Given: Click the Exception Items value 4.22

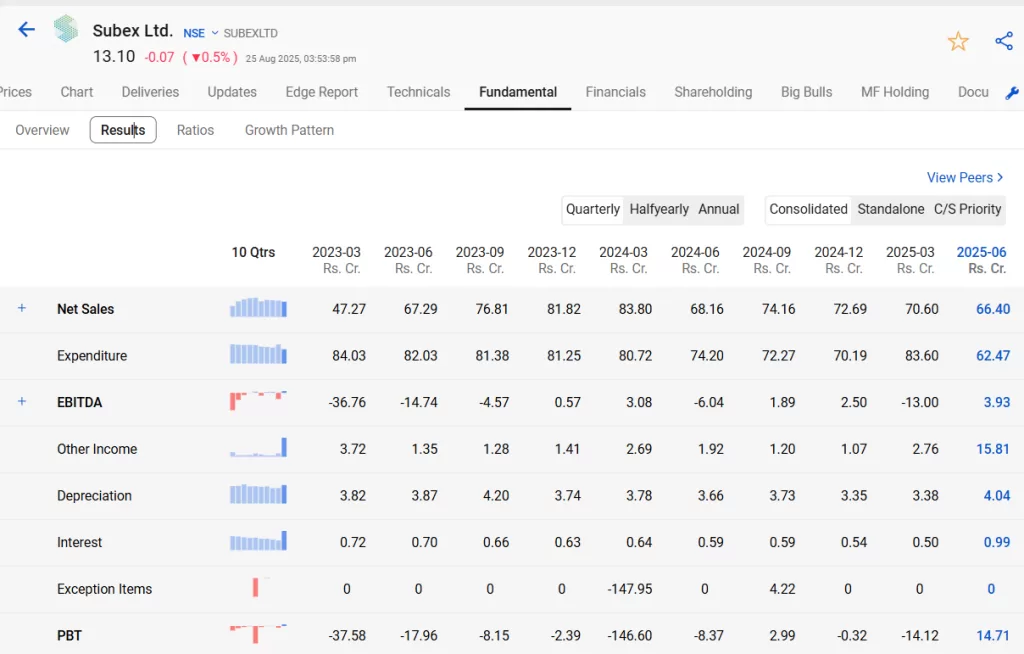Looking at the screenshot, I should click(x=782, y=589).
